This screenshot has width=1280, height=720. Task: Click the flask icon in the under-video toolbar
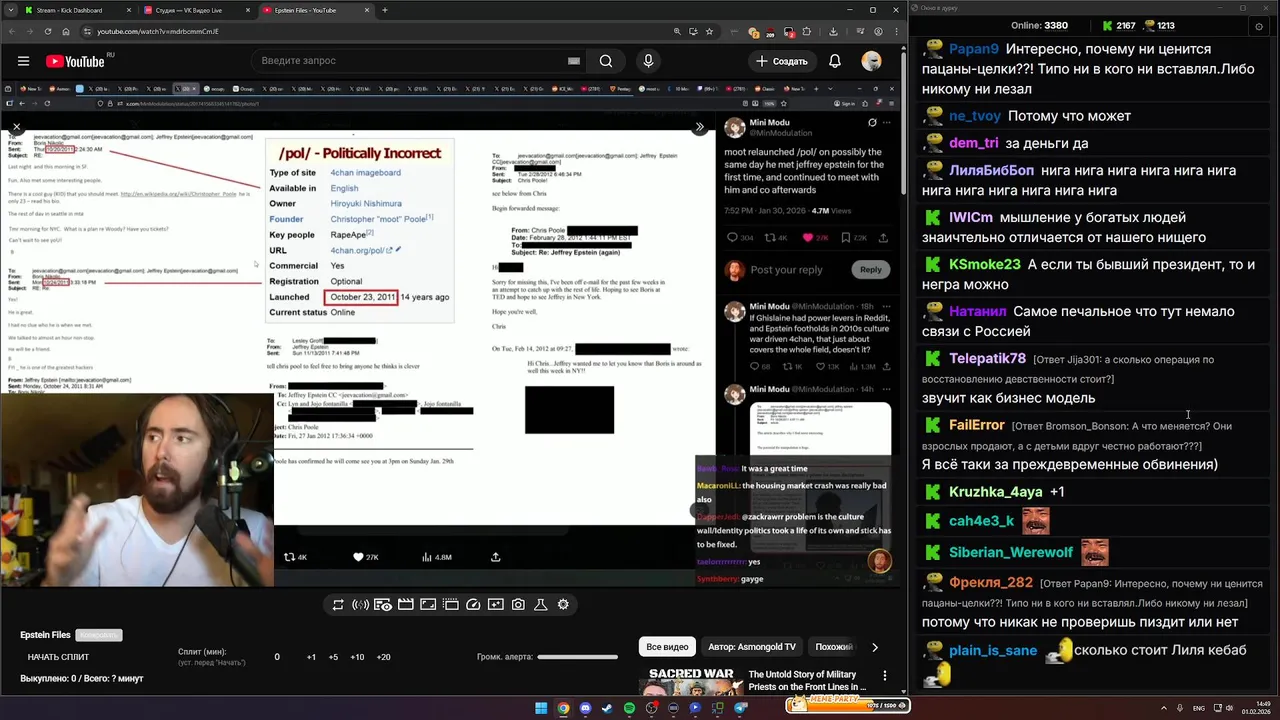541,605
